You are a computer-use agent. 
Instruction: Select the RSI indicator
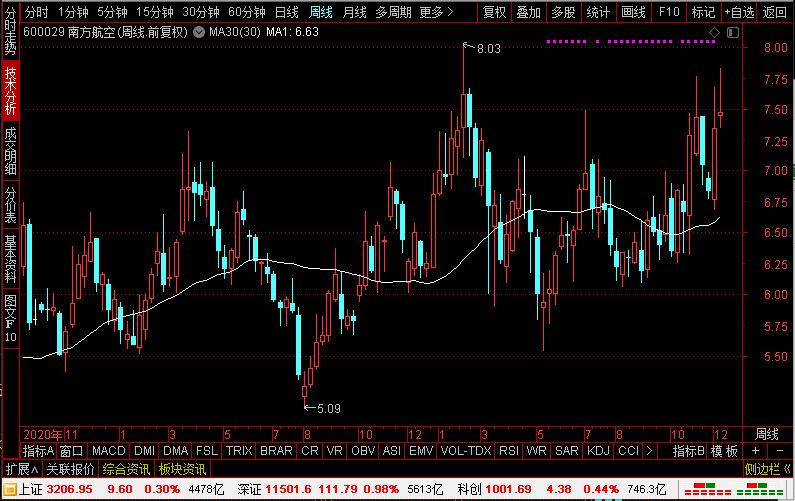point(509,451)
